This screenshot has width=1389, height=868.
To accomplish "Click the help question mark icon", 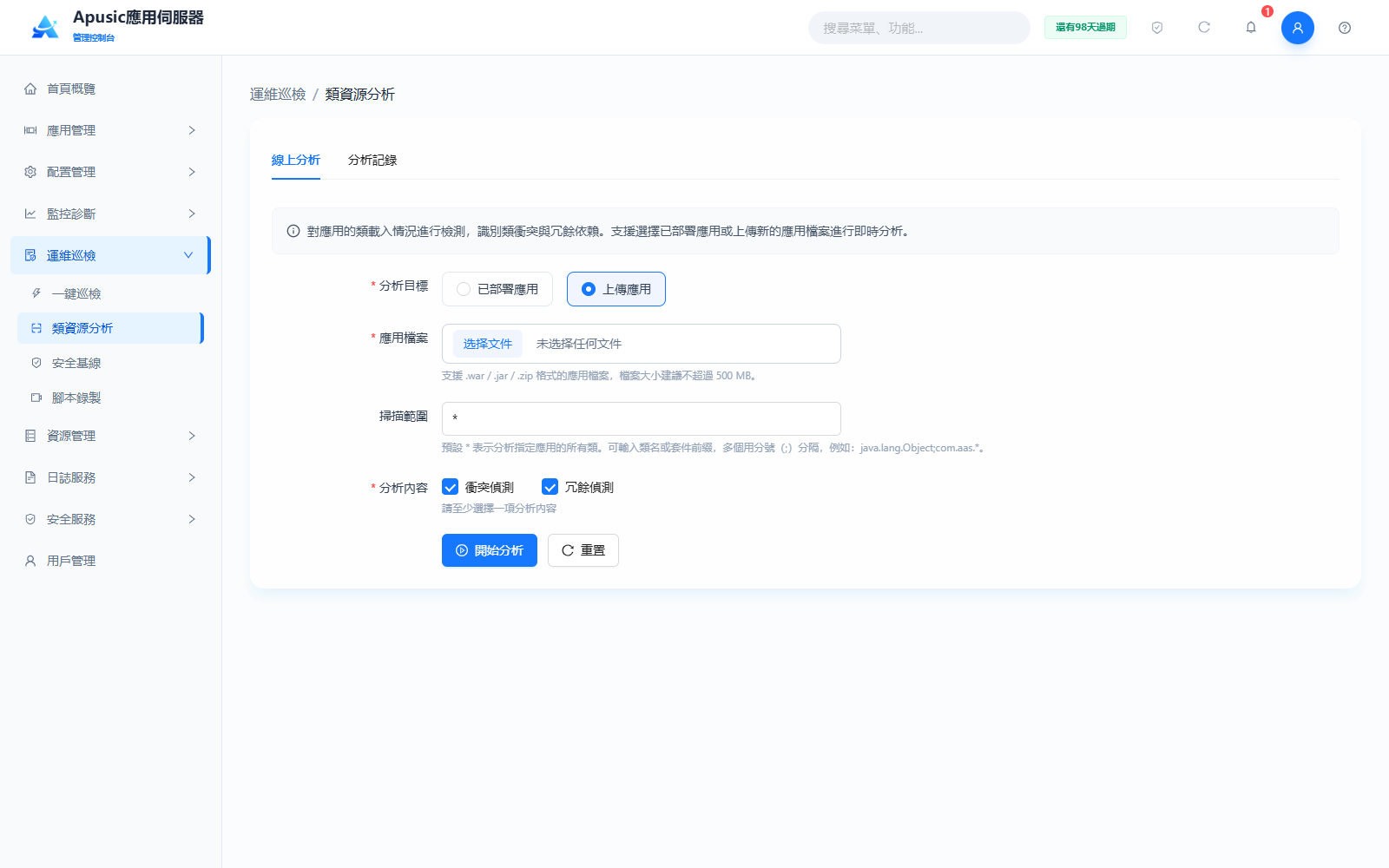I will pos(1345,28).
